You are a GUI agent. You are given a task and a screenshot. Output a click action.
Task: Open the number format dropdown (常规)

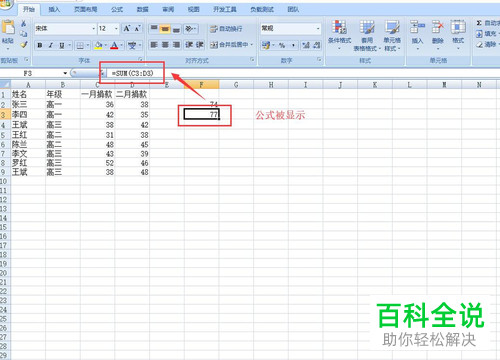(x=318, y=29)
